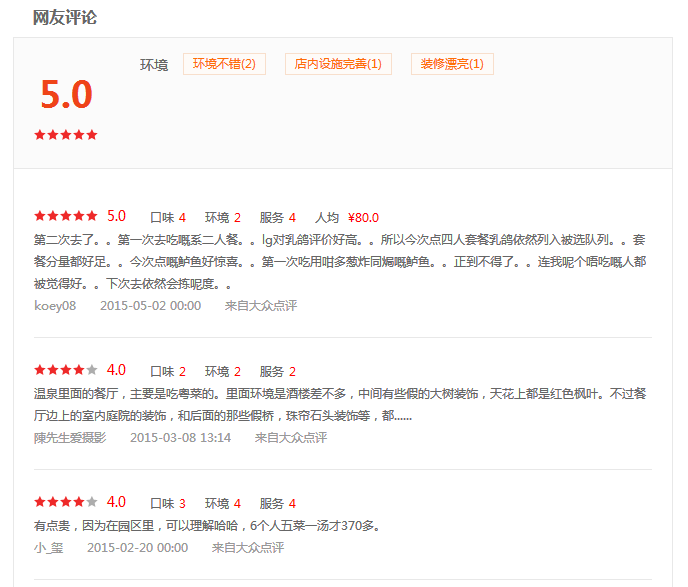Screen dimensions: 688x587
Task: Click 来自大众点评 in koey08's review
Action: pyautogui.click(x=261, y=306)
